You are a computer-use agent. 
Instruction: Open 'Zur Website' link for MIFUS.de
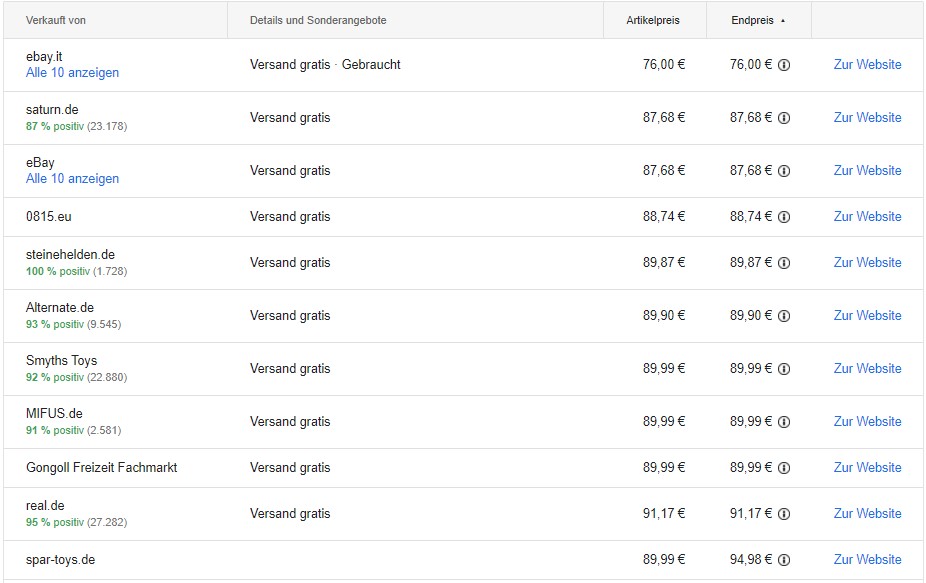[867, 421]
